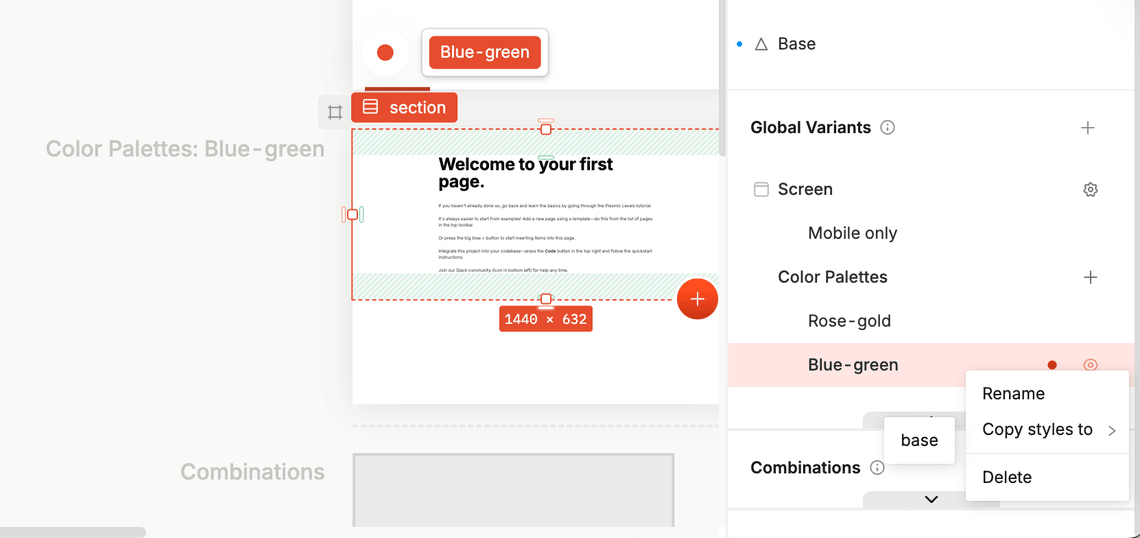Pick the base option in the submenu
Image resolution: width=1140 pixels, height=538 pixels.
[x=919, y=440]
